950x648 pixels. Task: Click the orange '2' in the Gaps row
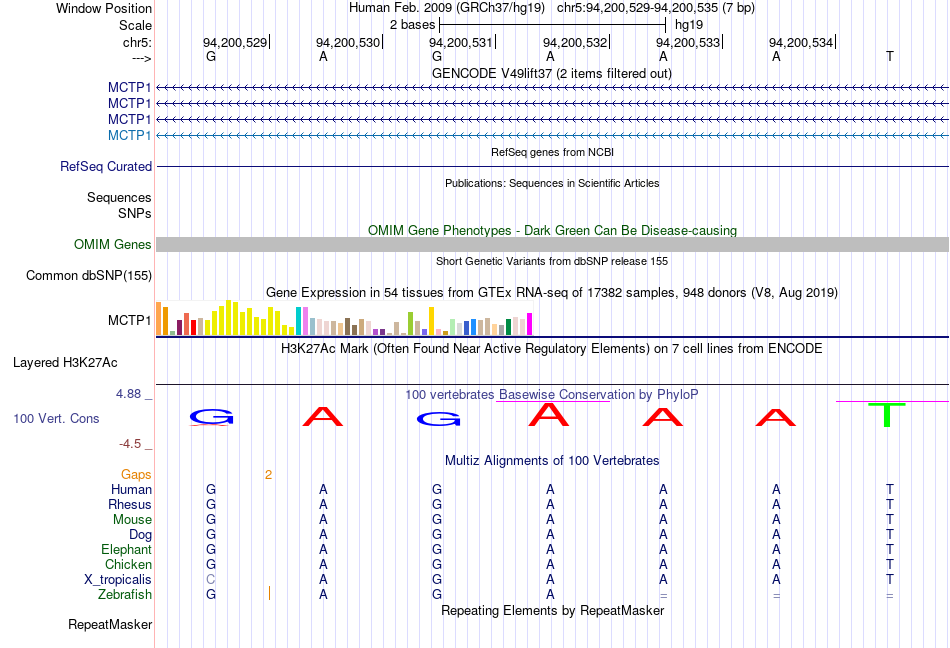tap(268, 475)
